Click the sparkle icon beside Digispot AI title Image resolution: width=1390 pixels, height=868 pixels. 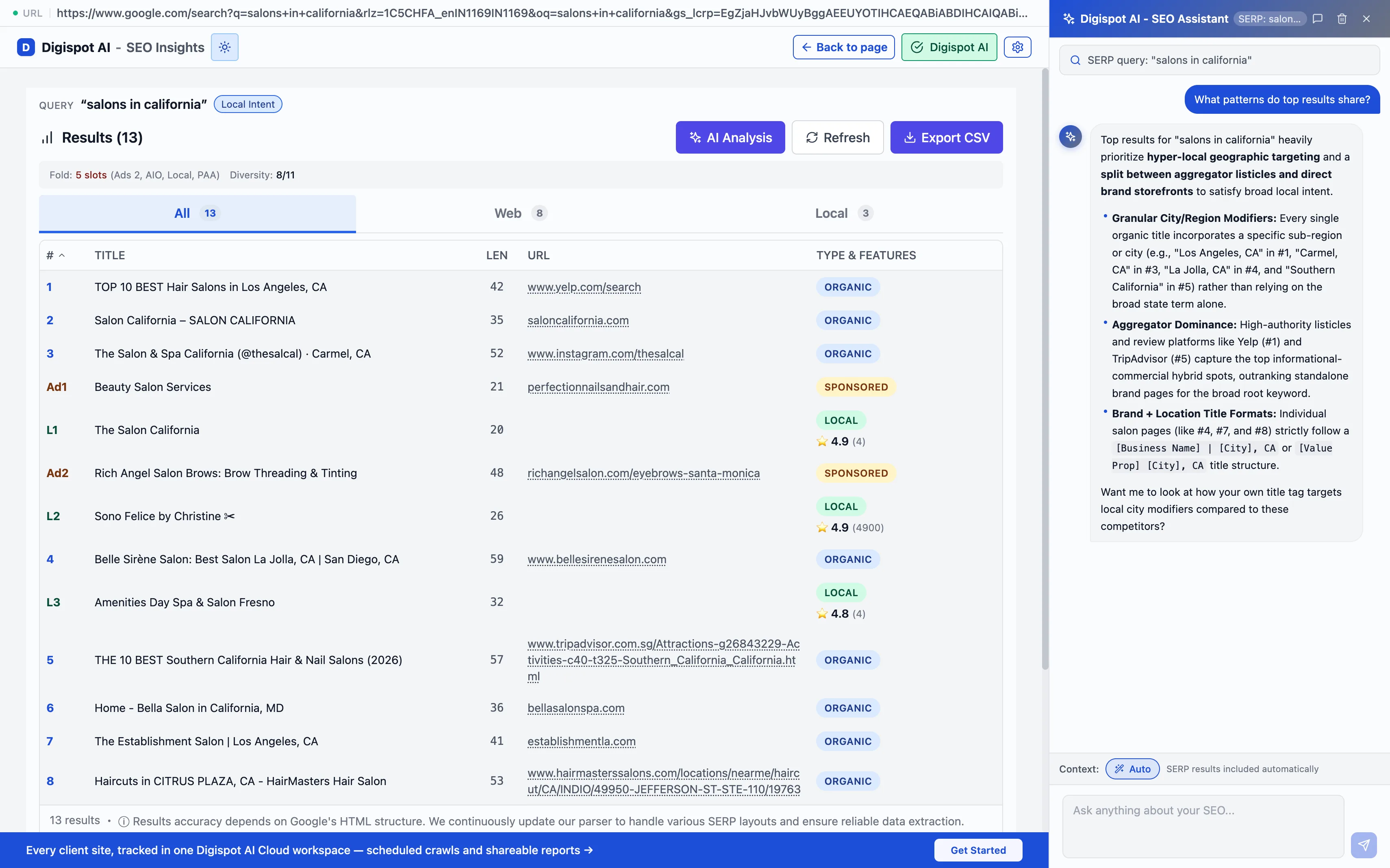(x=1069, y=18)
